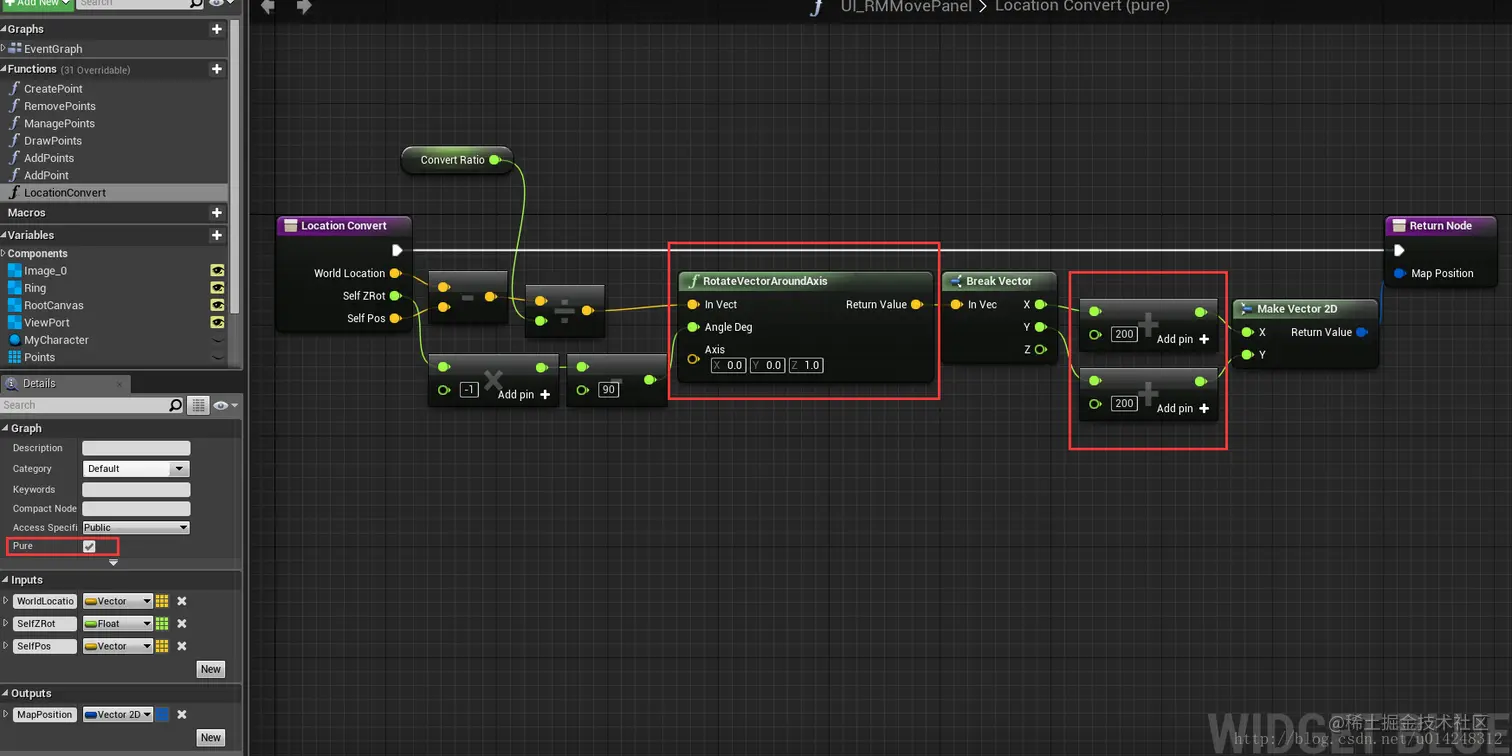Collapse the Graph details section
The width and height of the screenshot is (1512, 756).
coord(5,428)
